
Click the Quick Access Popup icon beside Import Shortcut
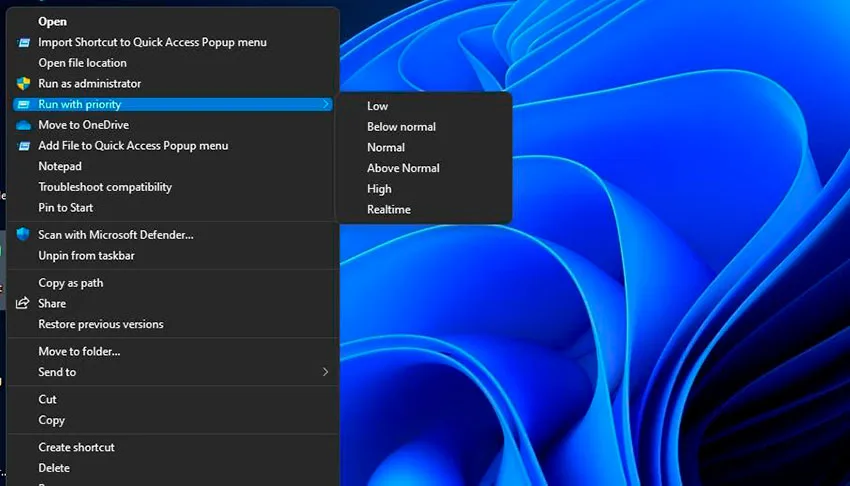point(23,42)
